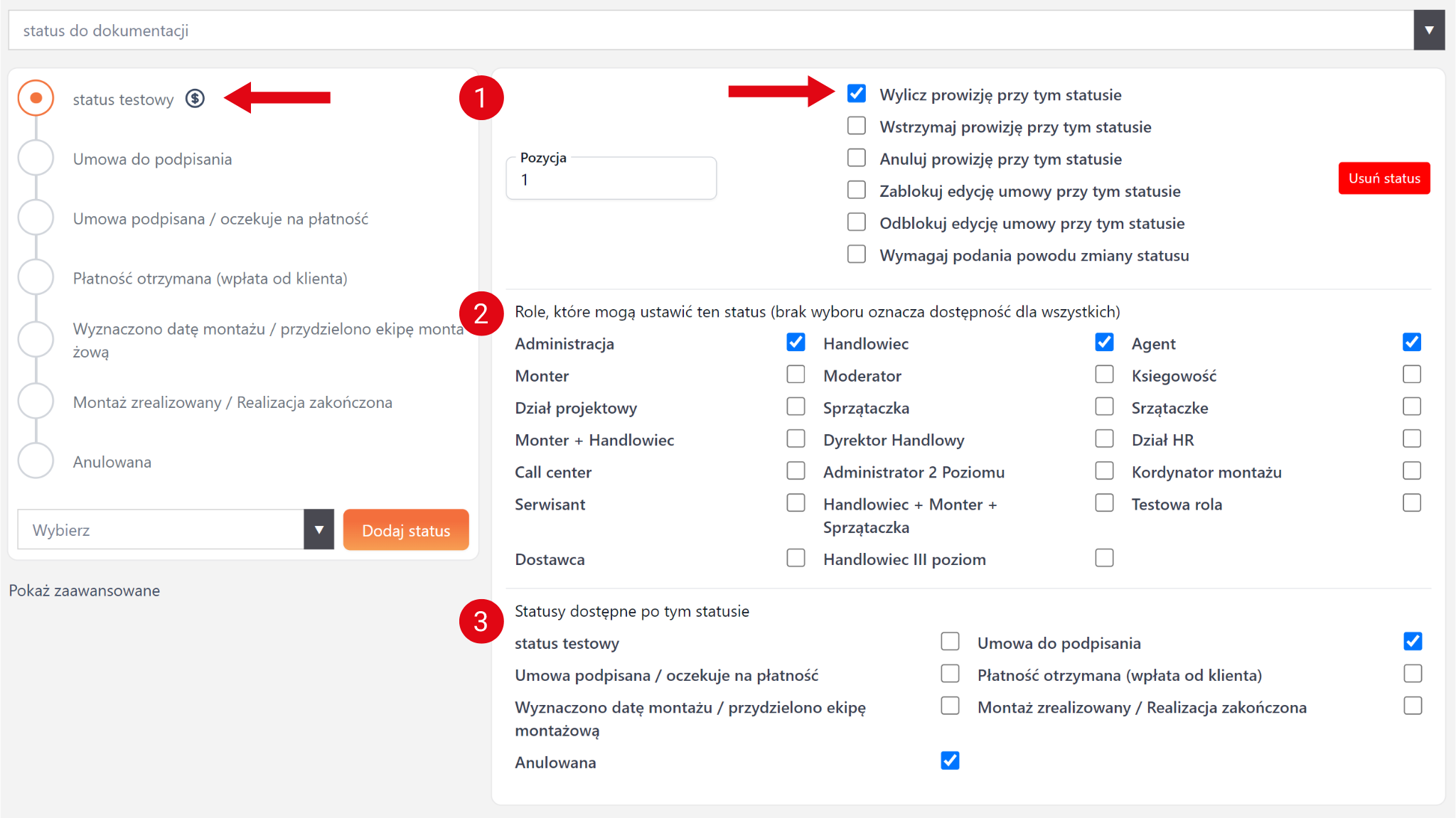1456x818 pixels.
Task: Click the status testowy timeline circle
Action: 36,98
